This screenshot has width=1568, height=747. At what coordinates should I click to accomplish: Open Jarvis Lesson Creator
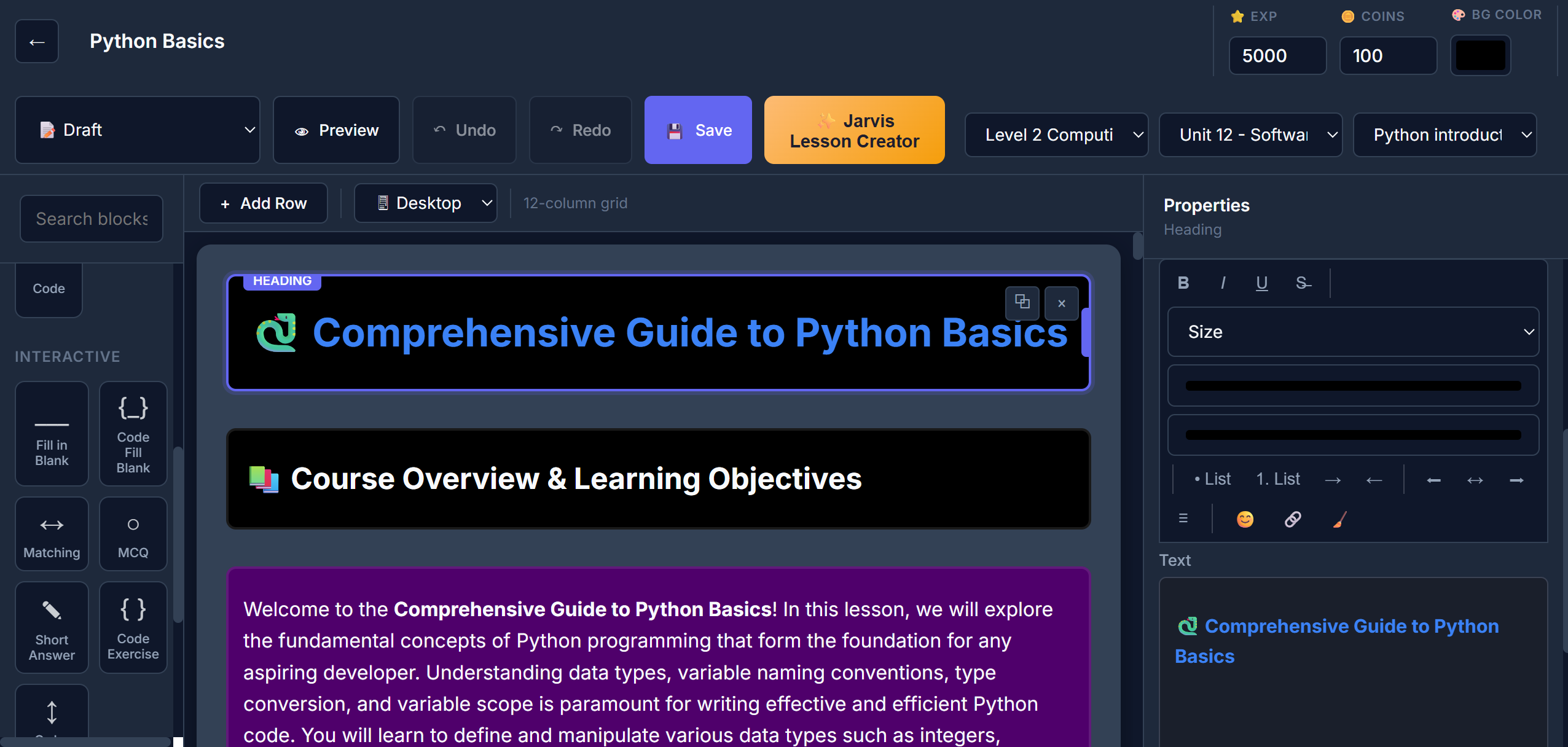[854, 130]
